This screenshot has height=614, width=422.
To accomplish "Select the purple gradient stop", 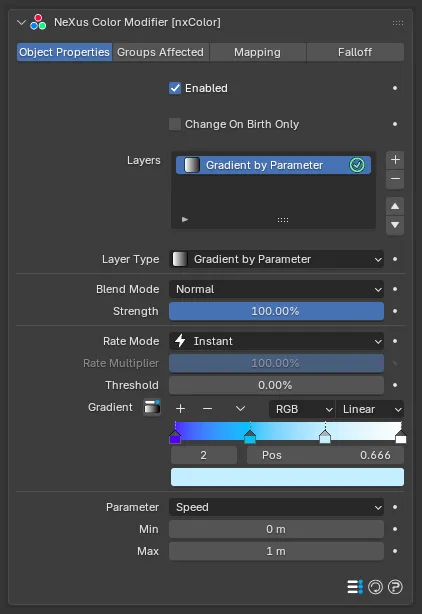I will tap(175, 437).
